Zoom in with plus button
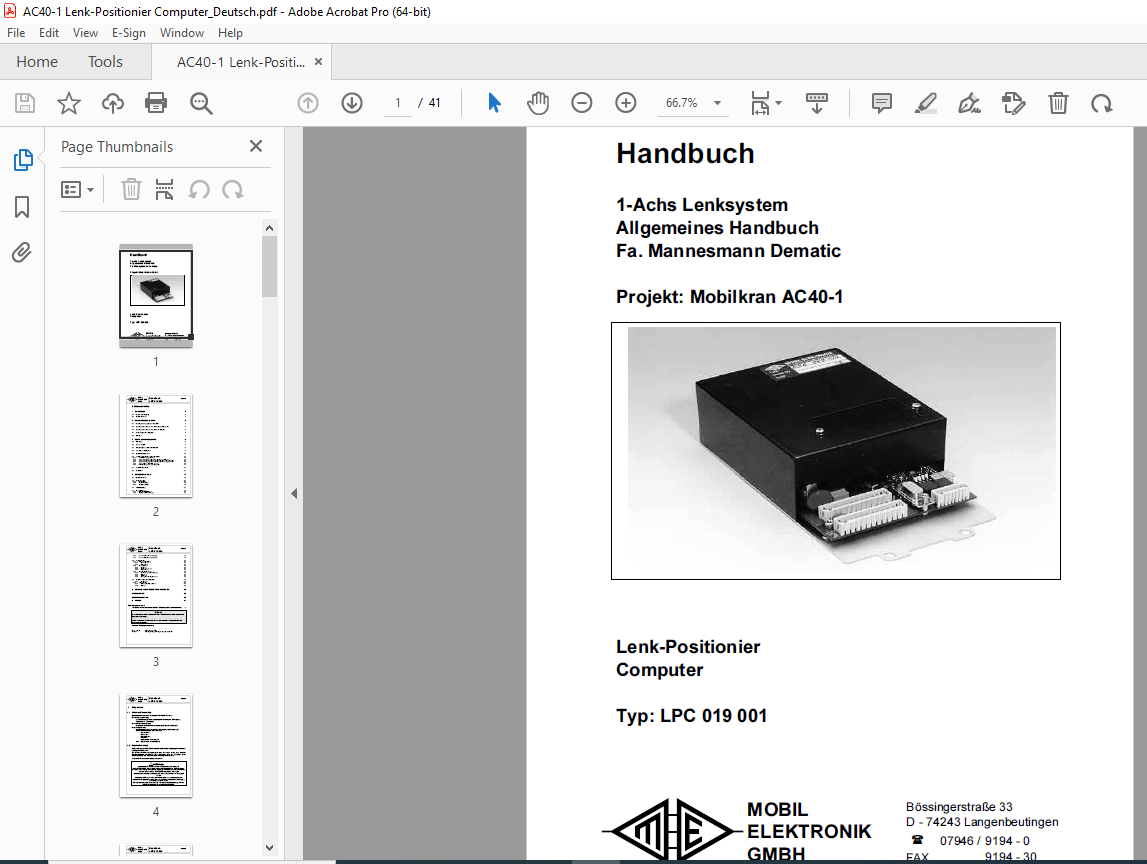The height and width of the screenshot is (864, 1147). click(x=625, y=103)
